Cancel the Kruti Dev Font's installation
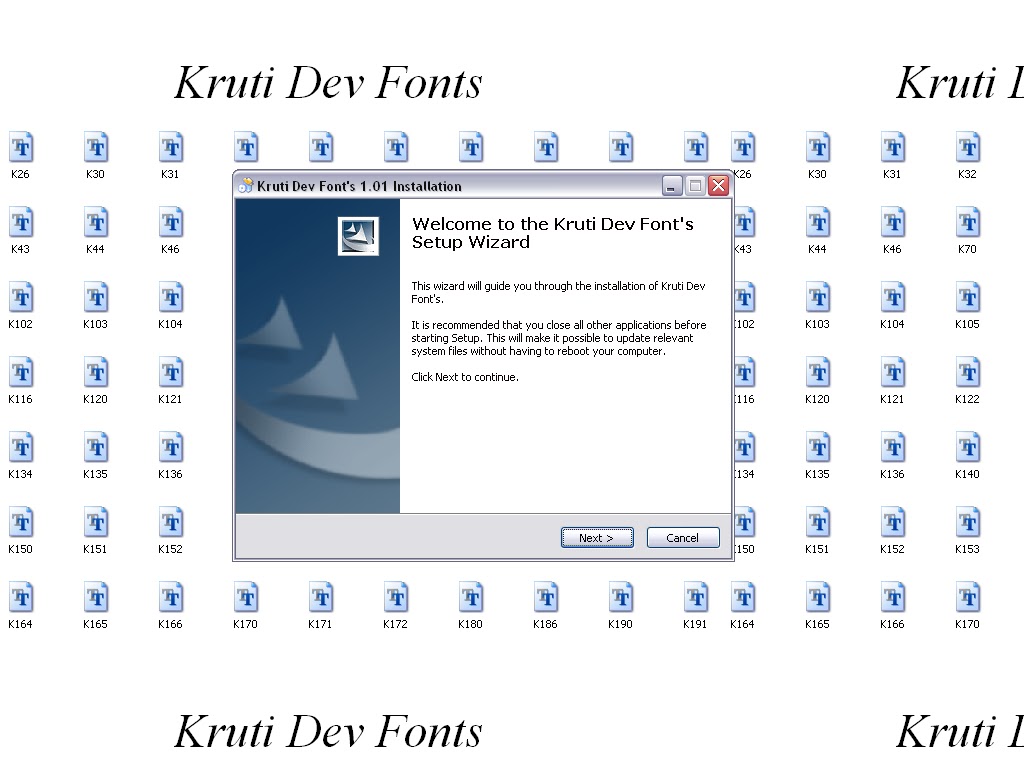 [x=682, y=537]
